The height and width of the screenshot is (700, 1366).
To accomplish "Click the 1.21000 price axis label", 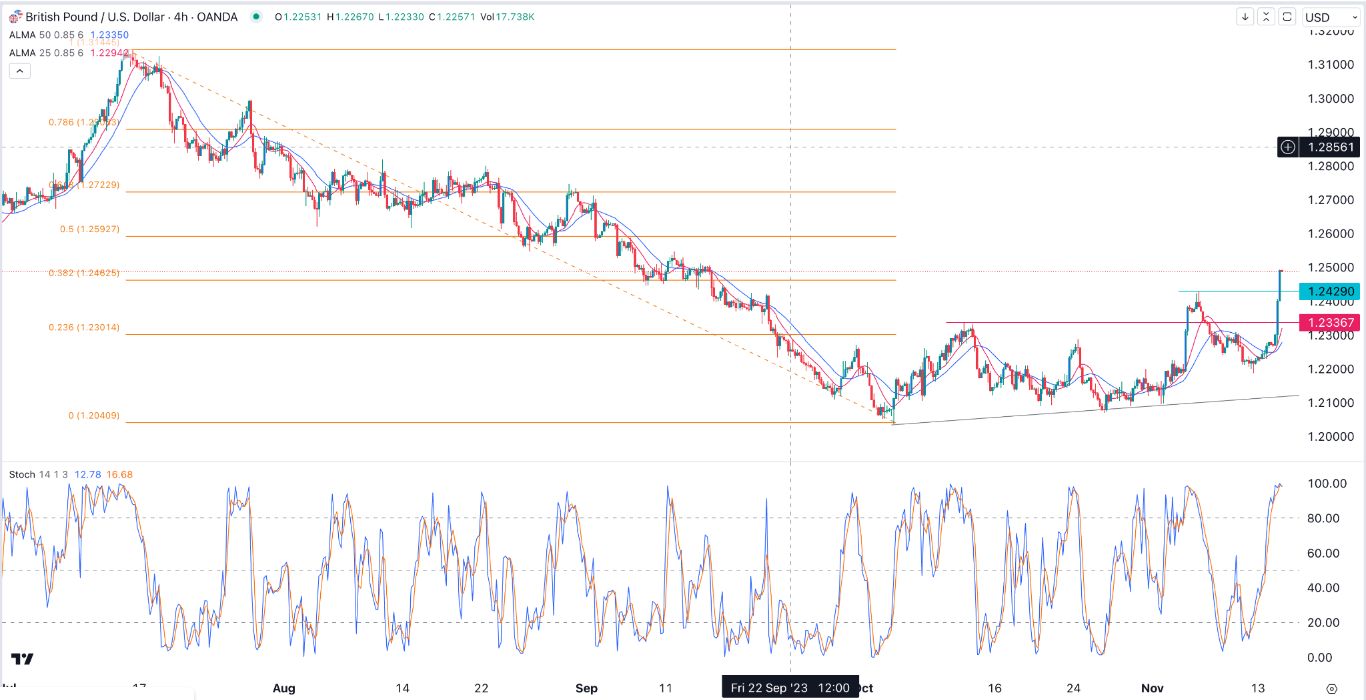I will [x=1329, y=403].
